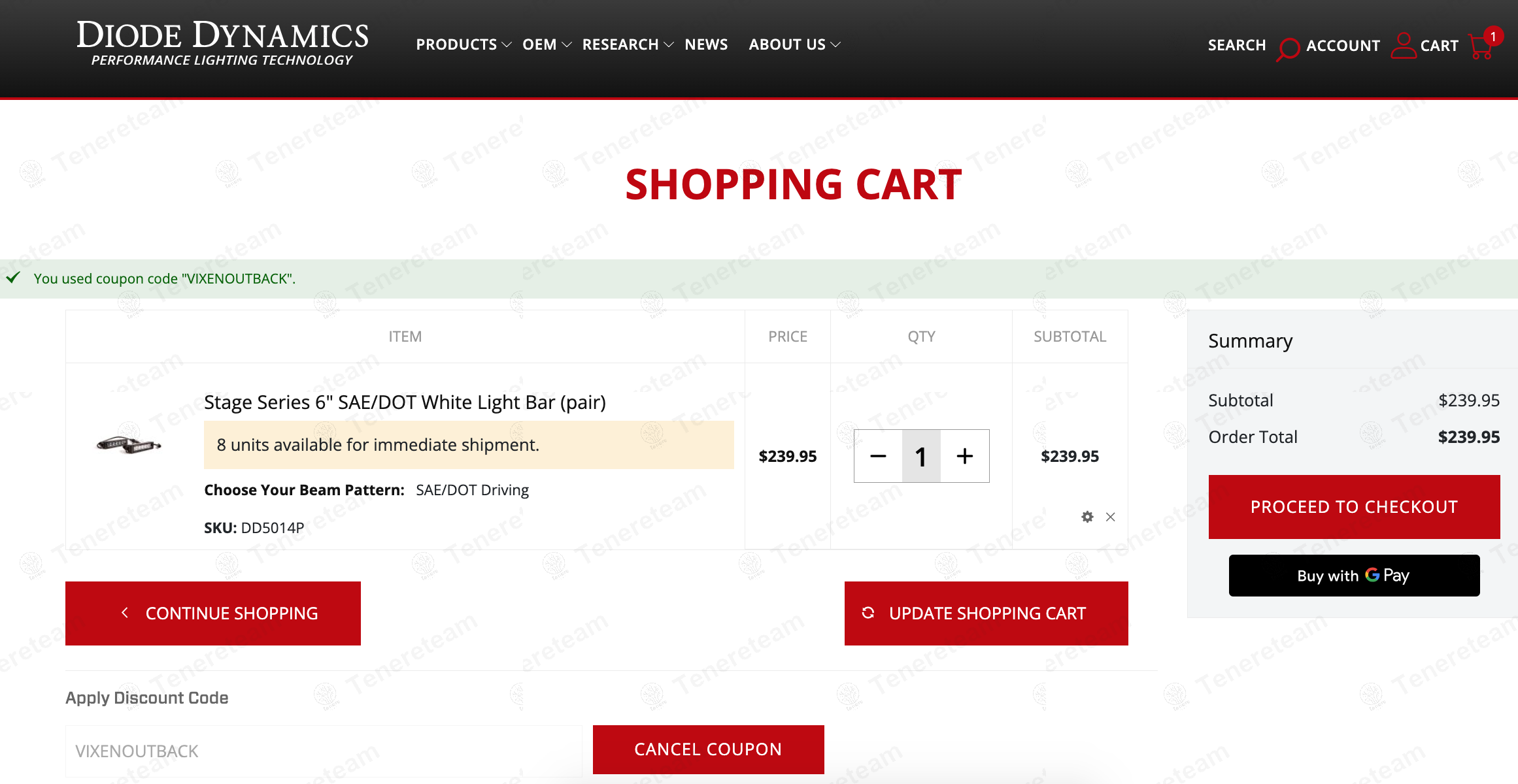The width and height of the screenshot is (1518, 784).
Task: Click Cancel Coupon button
Action: (x=708, y=749)
